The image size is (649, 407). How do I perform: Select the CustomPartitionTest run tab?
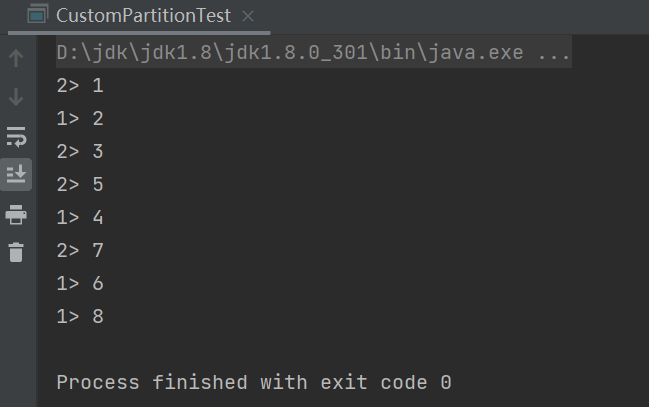[x=143, y=16]
